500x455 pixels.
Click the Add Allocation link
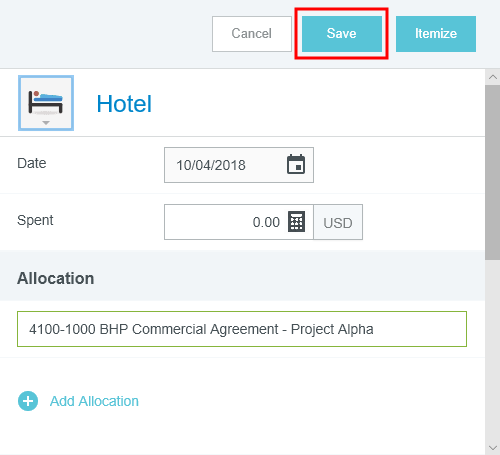(94, 401)
